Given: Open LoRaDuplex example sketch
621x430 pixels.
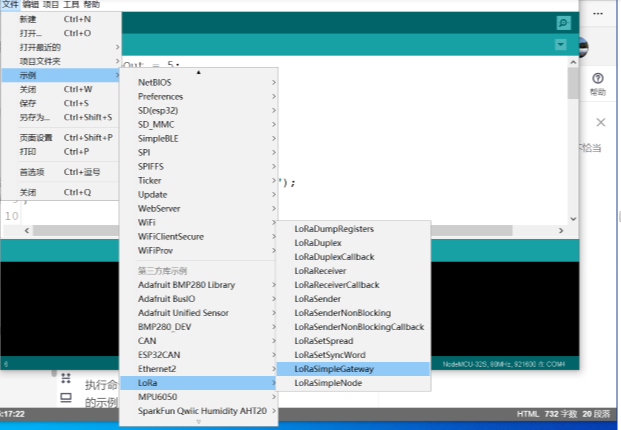Looking at the screenshot, I should (353, 243).
